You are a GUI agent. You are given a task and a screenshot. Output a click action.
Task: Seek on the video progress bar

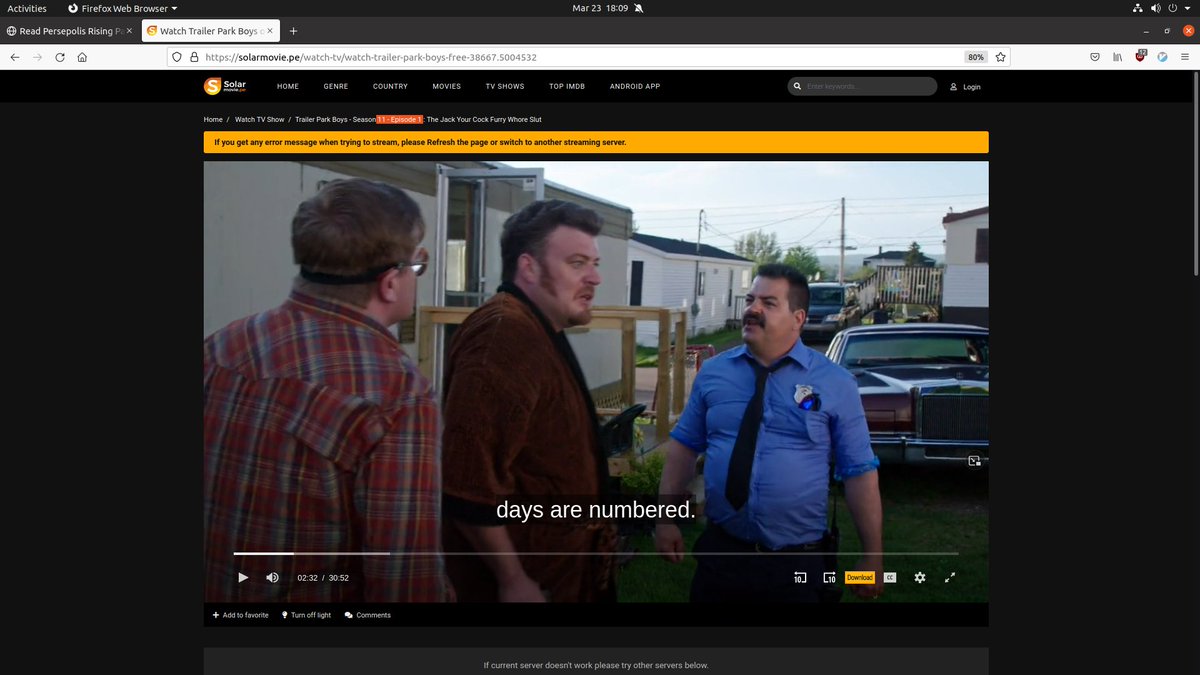(596, 553)
